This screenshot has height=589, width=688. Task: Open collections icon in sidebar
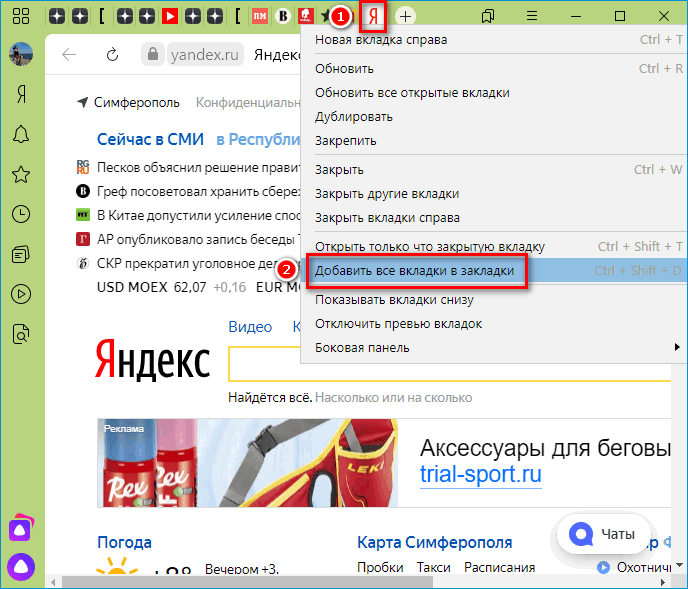(x=21, y=254)
